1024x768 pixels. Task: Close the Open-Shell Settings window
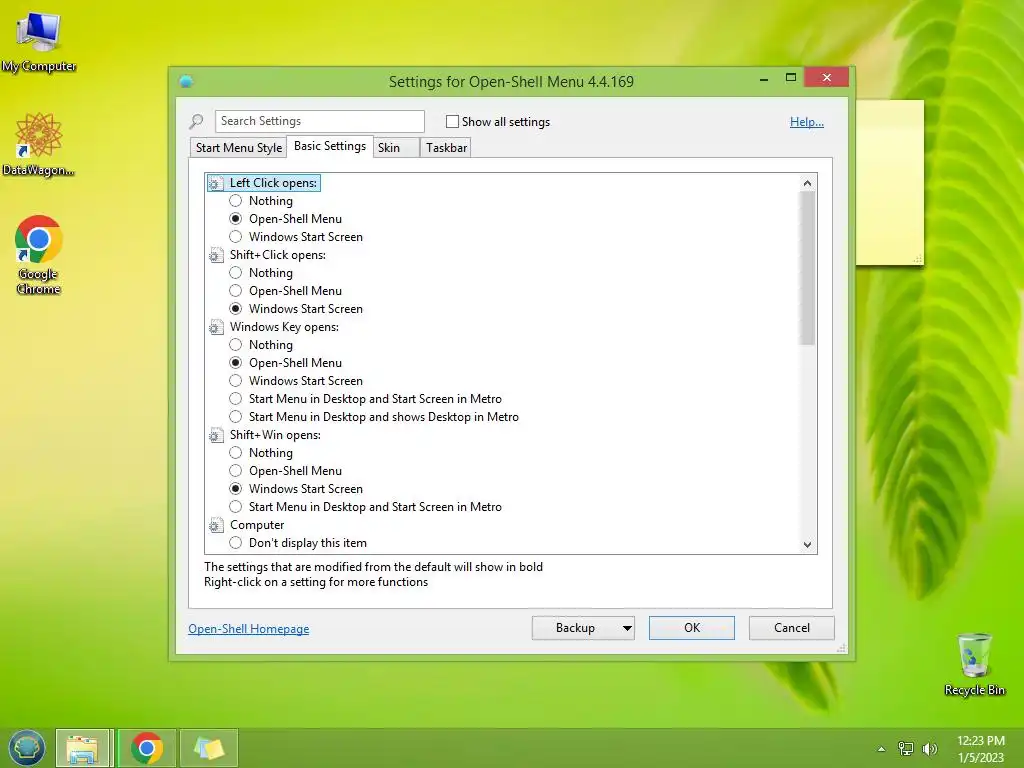click(827, 78)
